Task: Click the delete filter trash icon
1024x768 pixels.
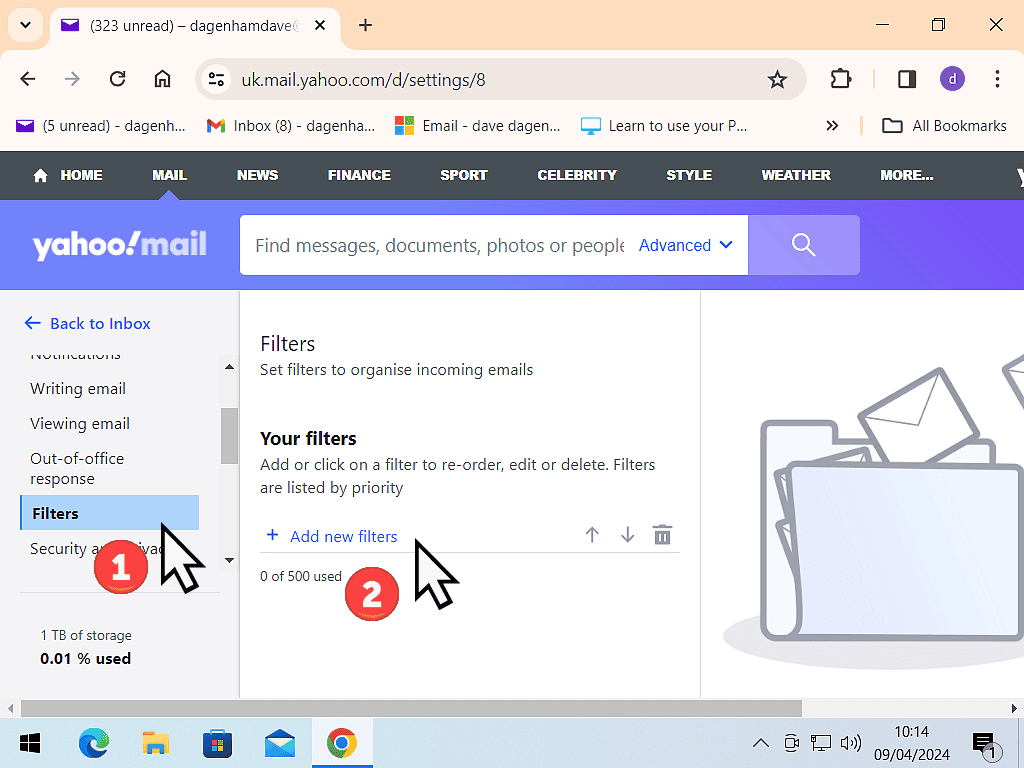Action: coord(662,535)
